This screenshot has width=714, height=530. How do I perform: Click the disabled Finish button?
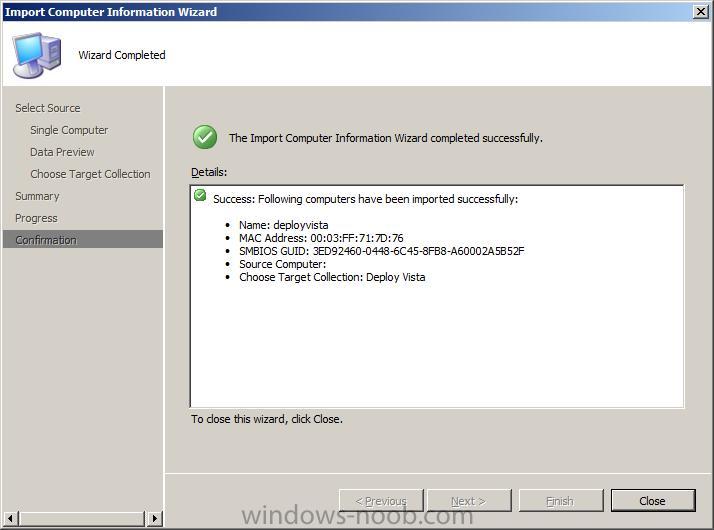[x=561, y=500]
